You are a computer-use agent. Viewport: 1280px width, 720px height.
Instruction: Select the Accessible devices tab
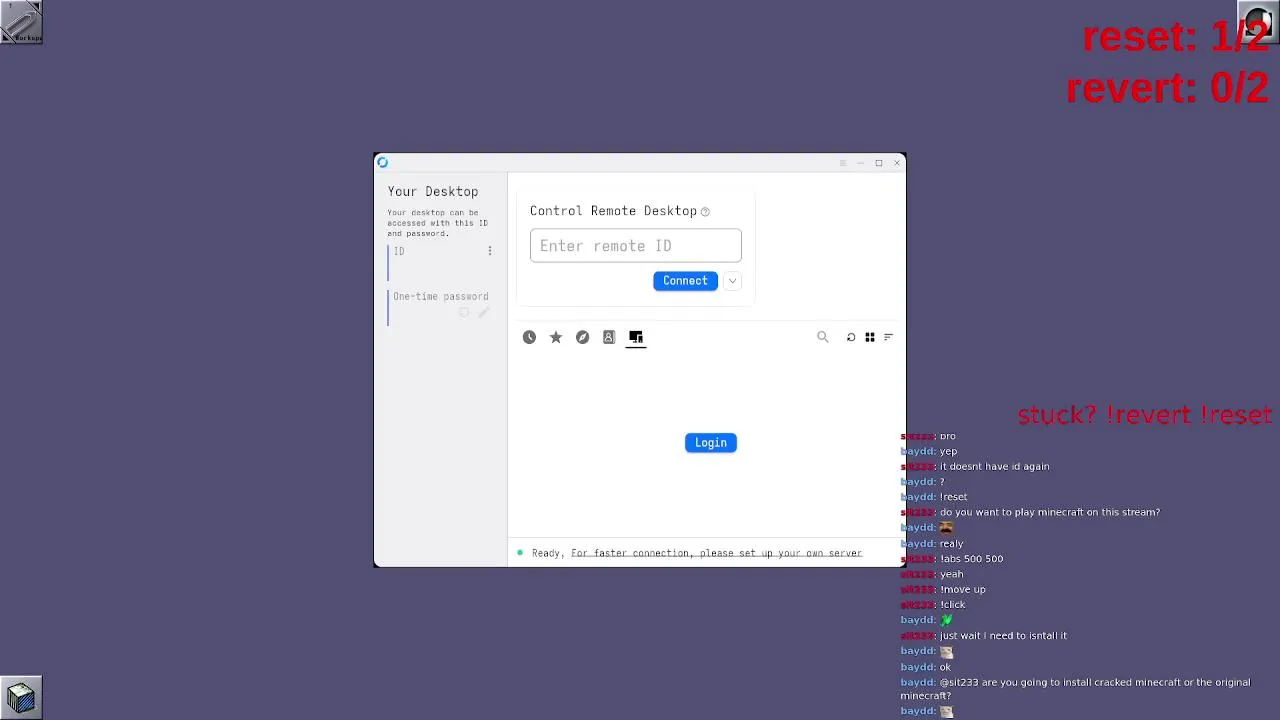(636, 337)
